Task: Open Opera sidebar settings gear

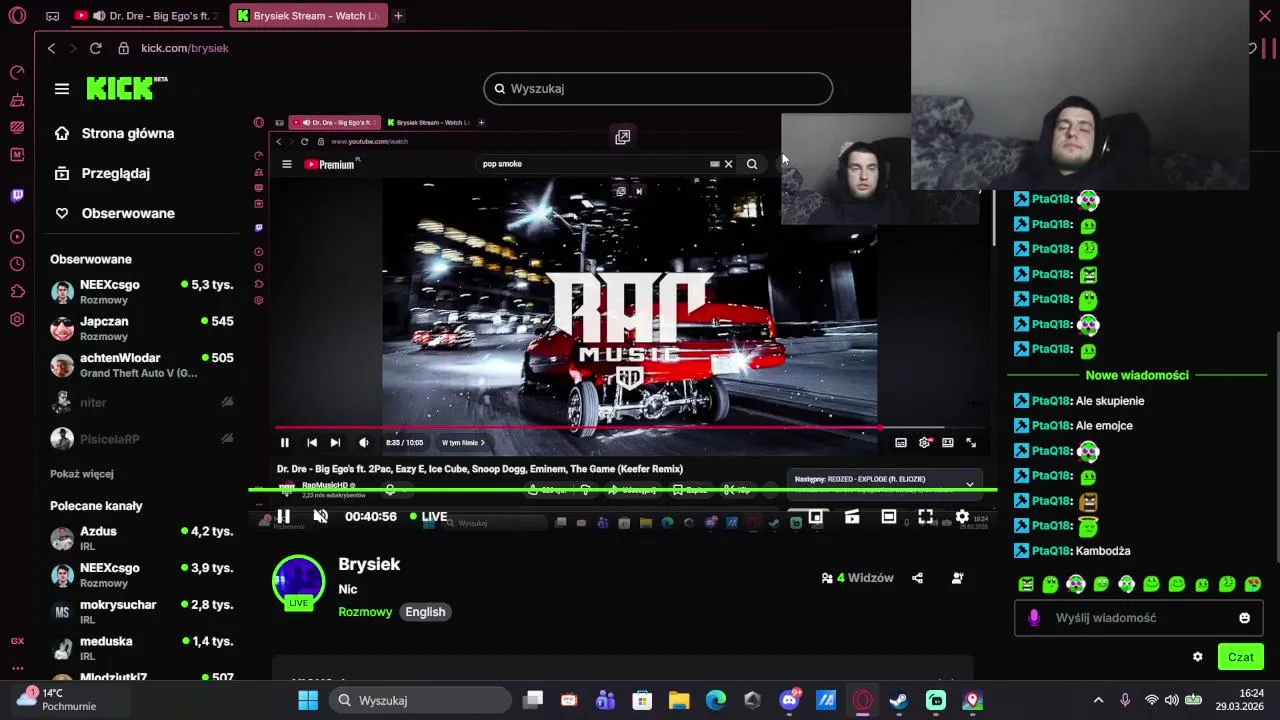Action: [x=17, y=320]
